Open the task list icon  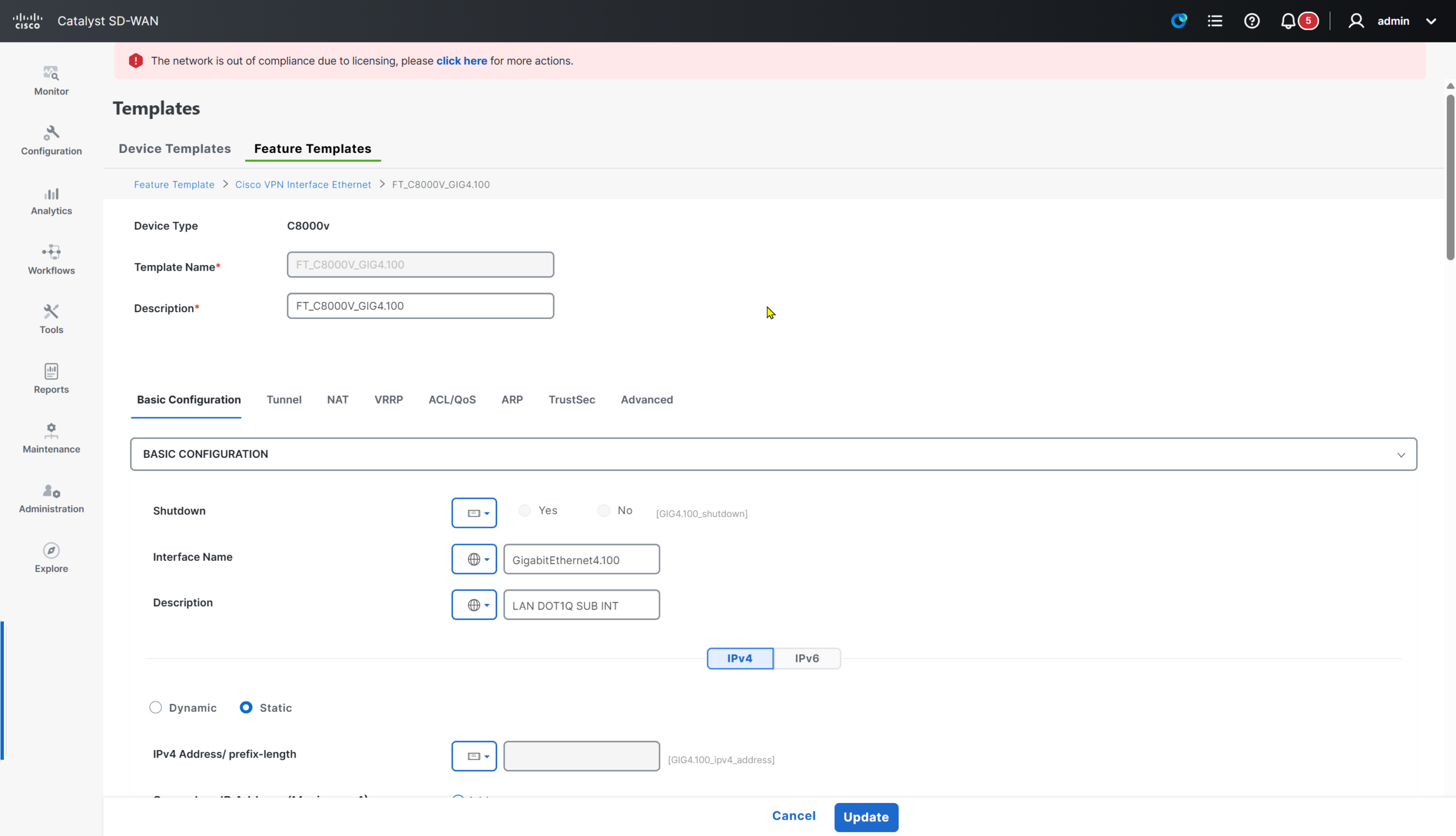(x=1215, y=20)
